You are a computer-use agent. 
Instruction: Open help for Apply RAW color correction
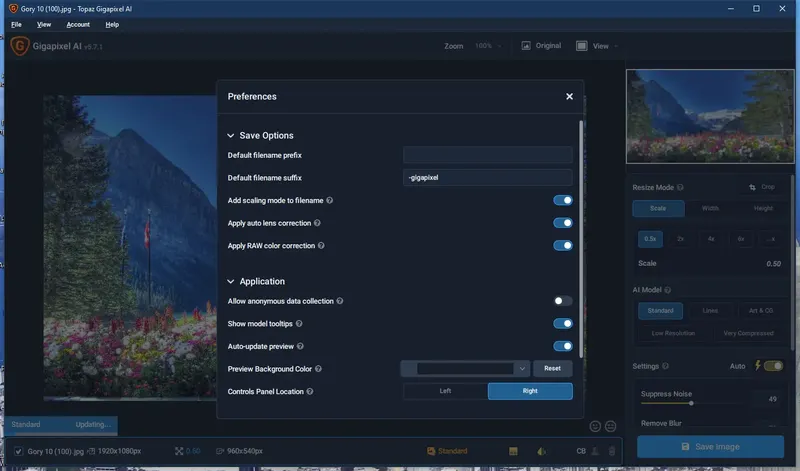[321, 245]
